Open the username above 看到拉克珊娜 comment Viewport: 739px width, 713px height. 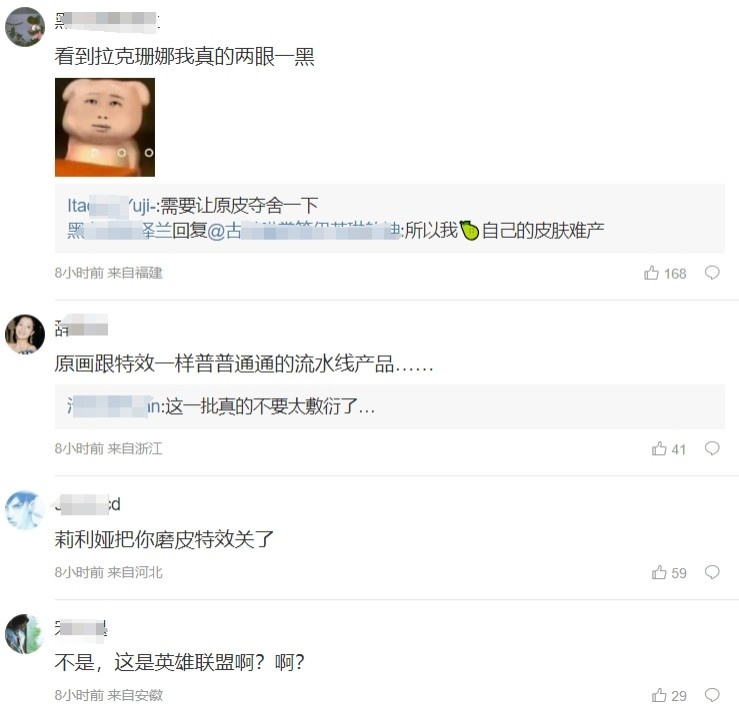point(107,21)
